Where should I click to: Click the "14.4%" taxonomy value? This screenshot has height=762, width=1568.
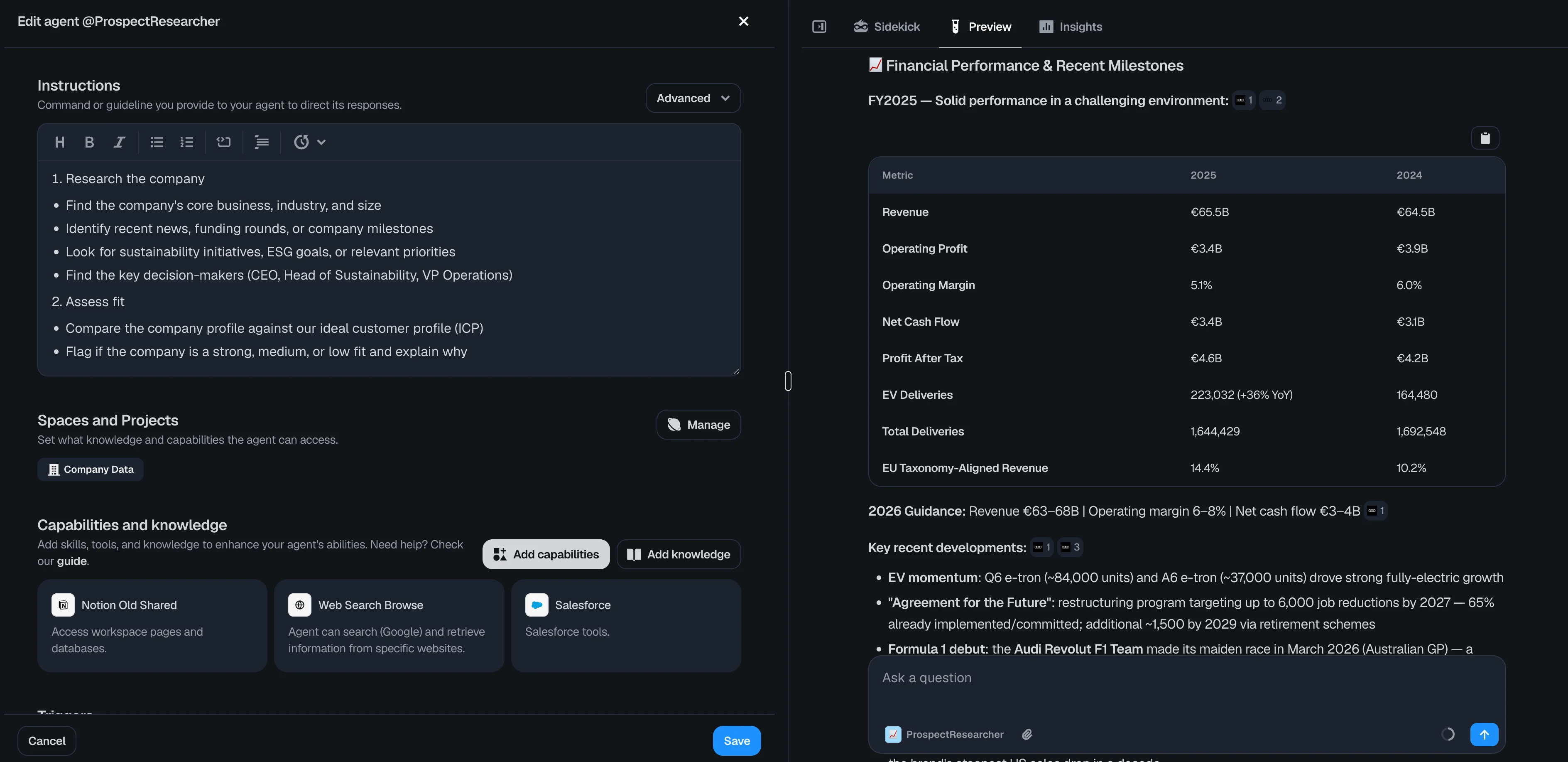(1205, 468)
